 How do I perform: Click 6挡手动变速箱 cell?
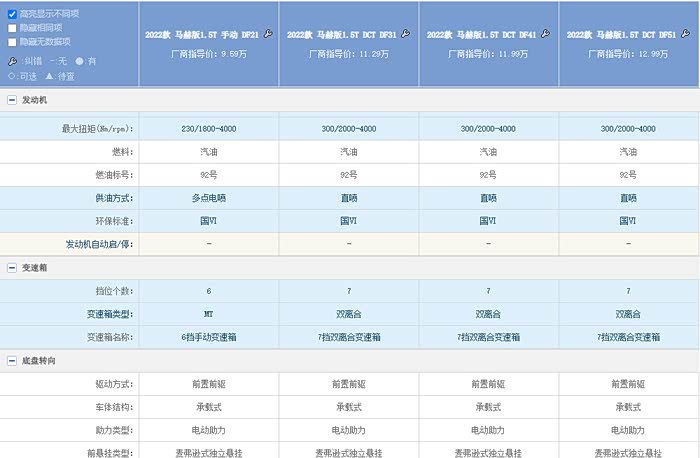pos(208,337)
